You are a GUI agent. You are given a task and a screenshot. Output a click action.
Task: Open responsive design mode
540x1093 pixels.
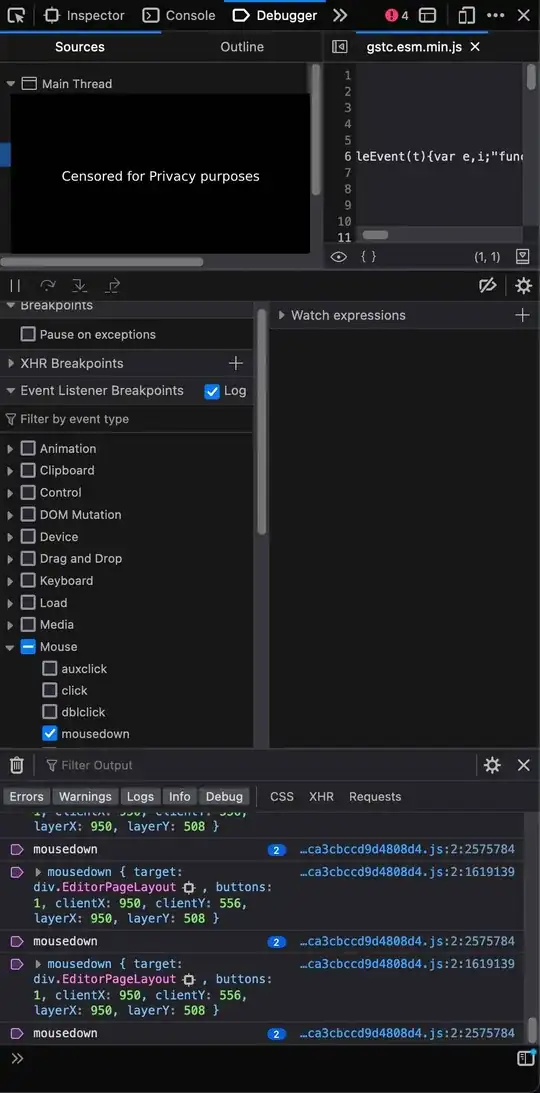pos(466,15)
